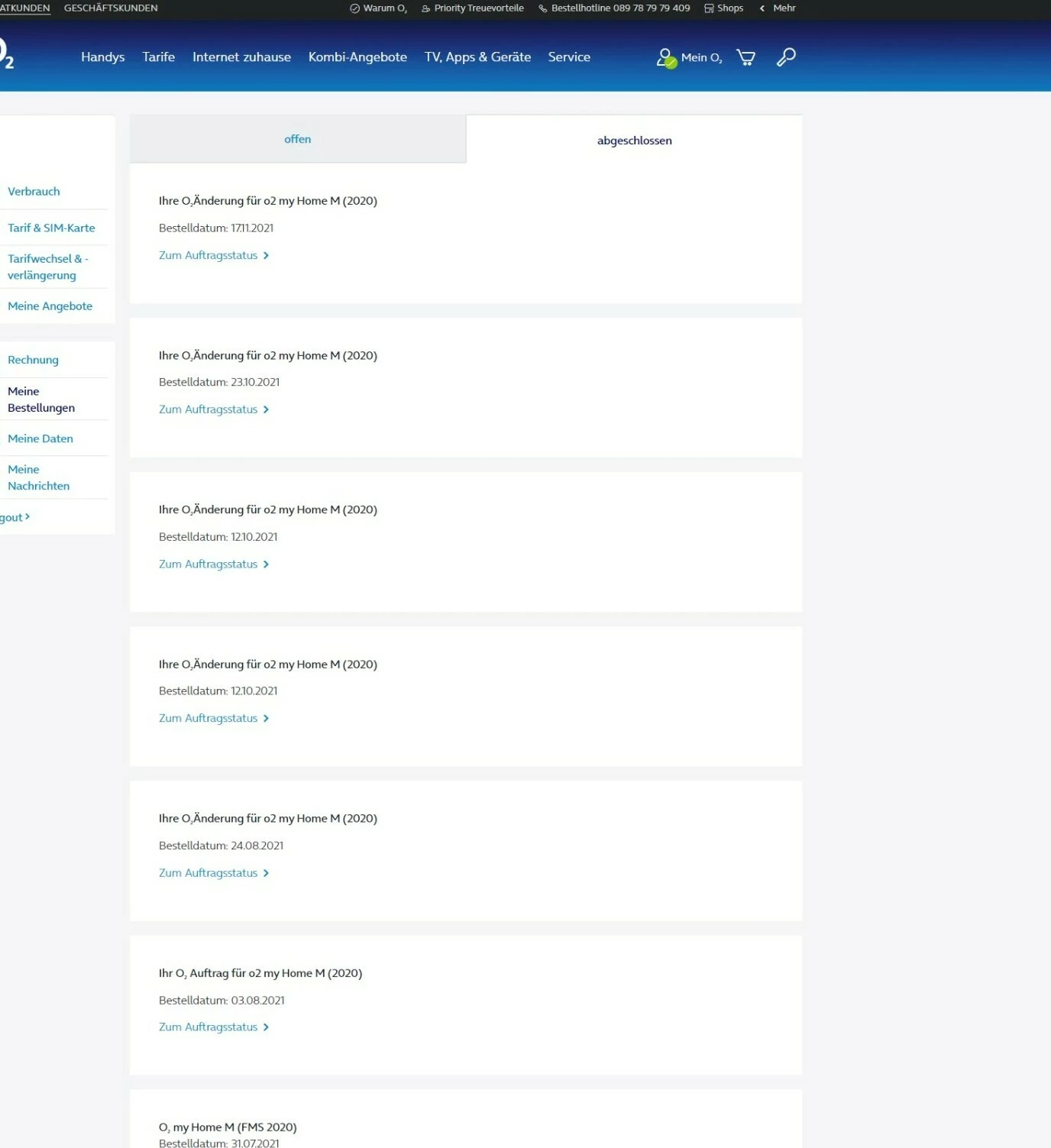Expand the Mehr chevron in top bar

762,8
